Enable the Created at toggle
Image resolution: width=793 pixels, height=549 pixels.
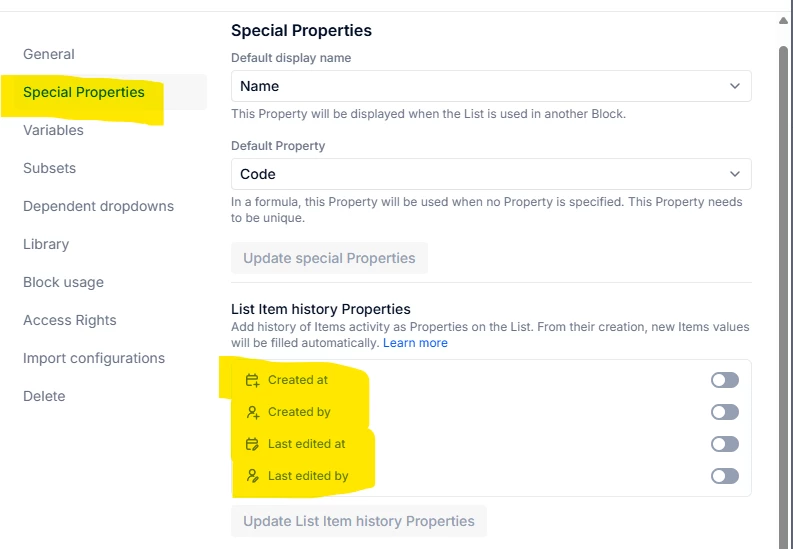pyautogui.click(x=725, y=380)
